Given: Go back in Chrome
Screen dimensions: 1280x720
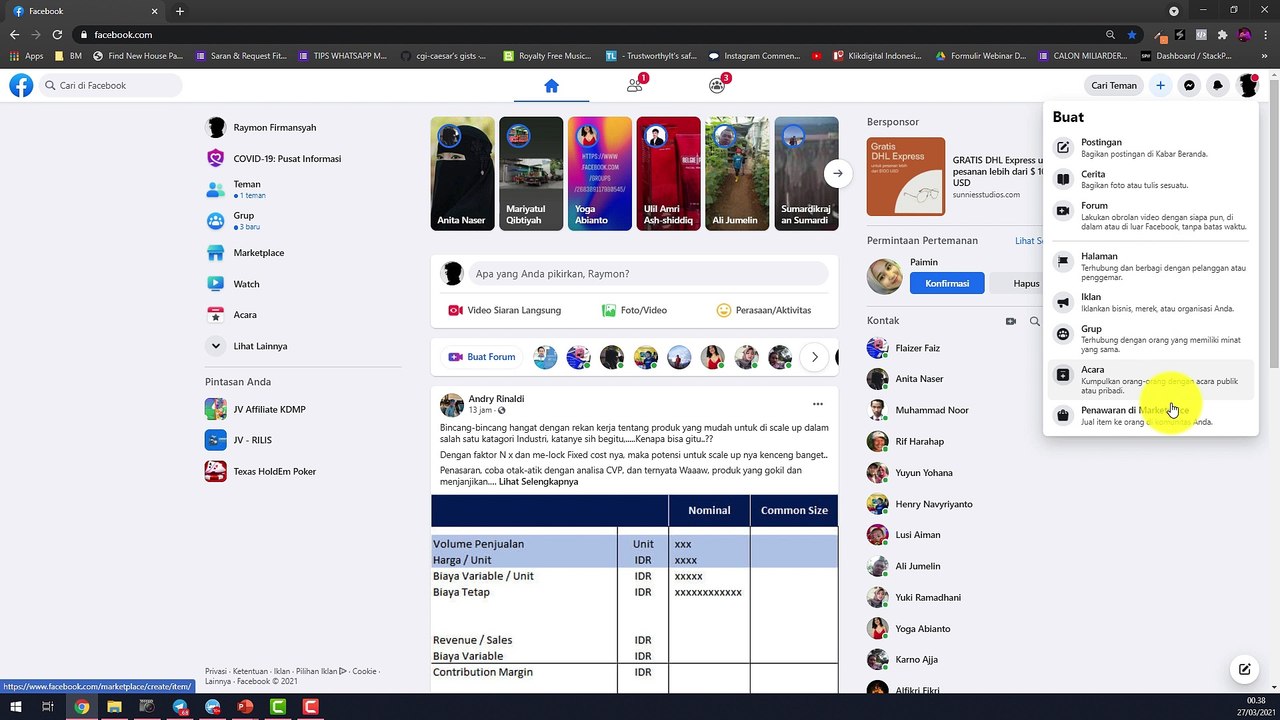Looking at the screenshot, I should 14,34.
